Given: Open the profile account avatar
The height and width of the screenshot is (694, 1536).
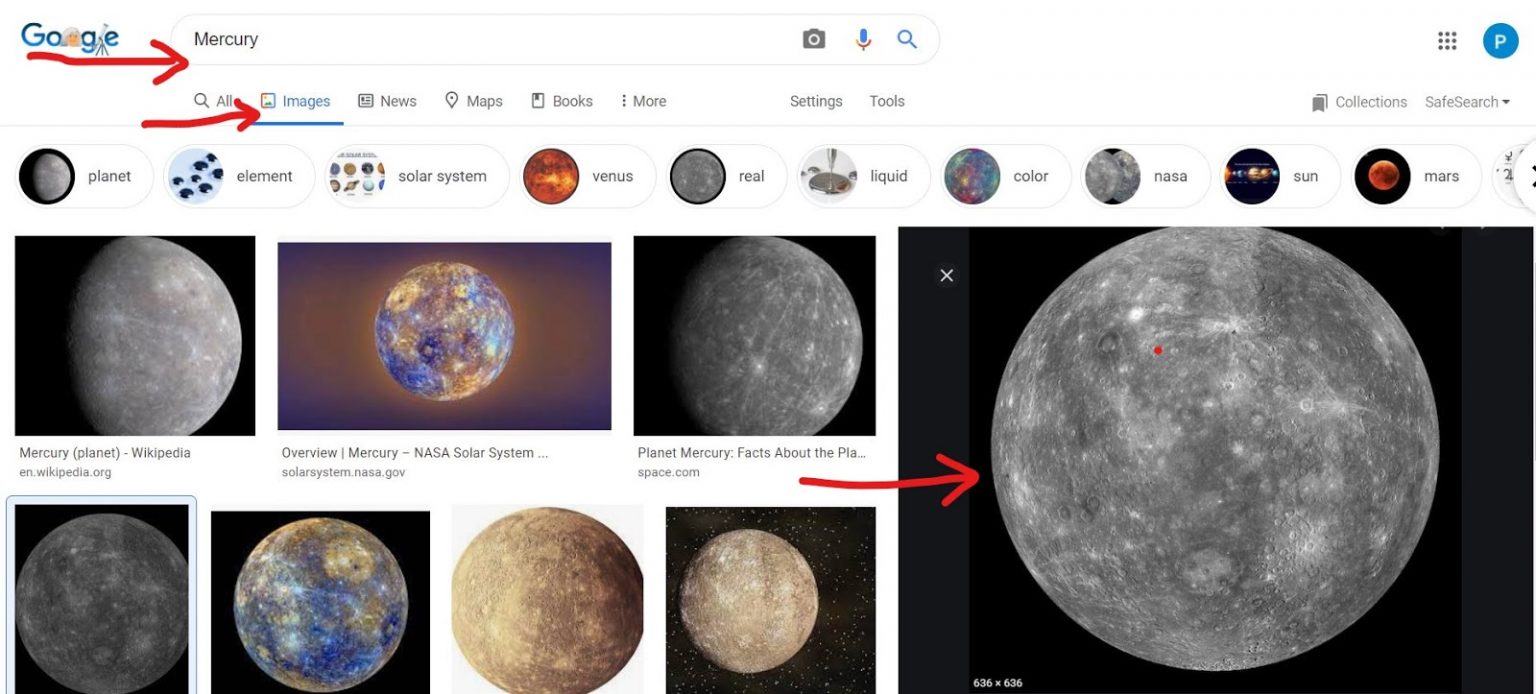Looking at the screenshot, I should point(1500,41).
